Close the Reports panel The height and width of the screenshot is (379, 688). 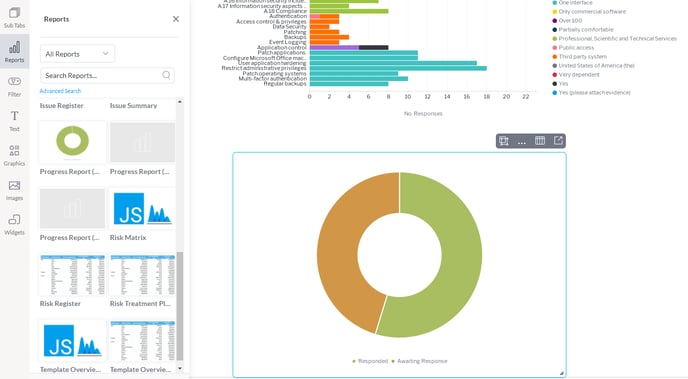[176, 19]
